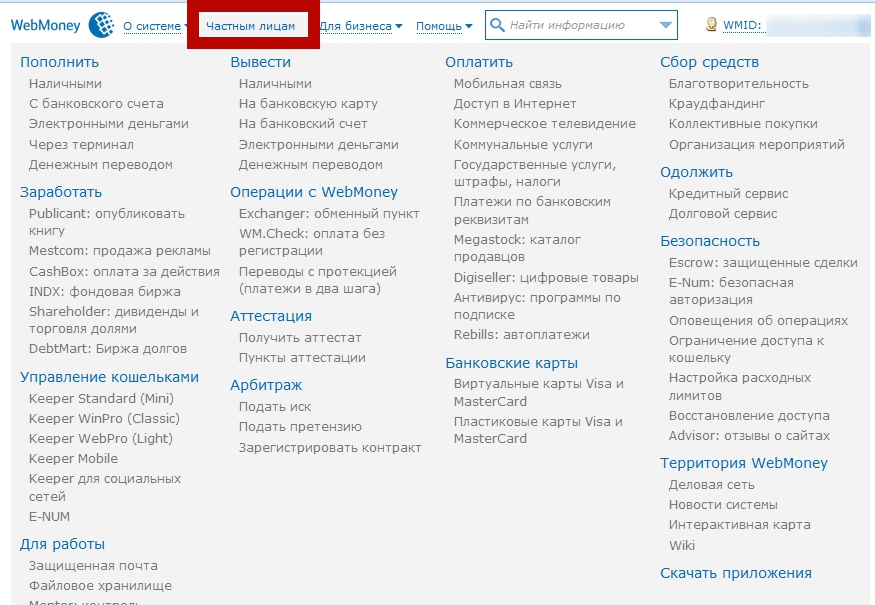Screen dimensions: 875x605
Task: Open 'Rebills: автоплатежи' link
Action: [x=521, y=335]
